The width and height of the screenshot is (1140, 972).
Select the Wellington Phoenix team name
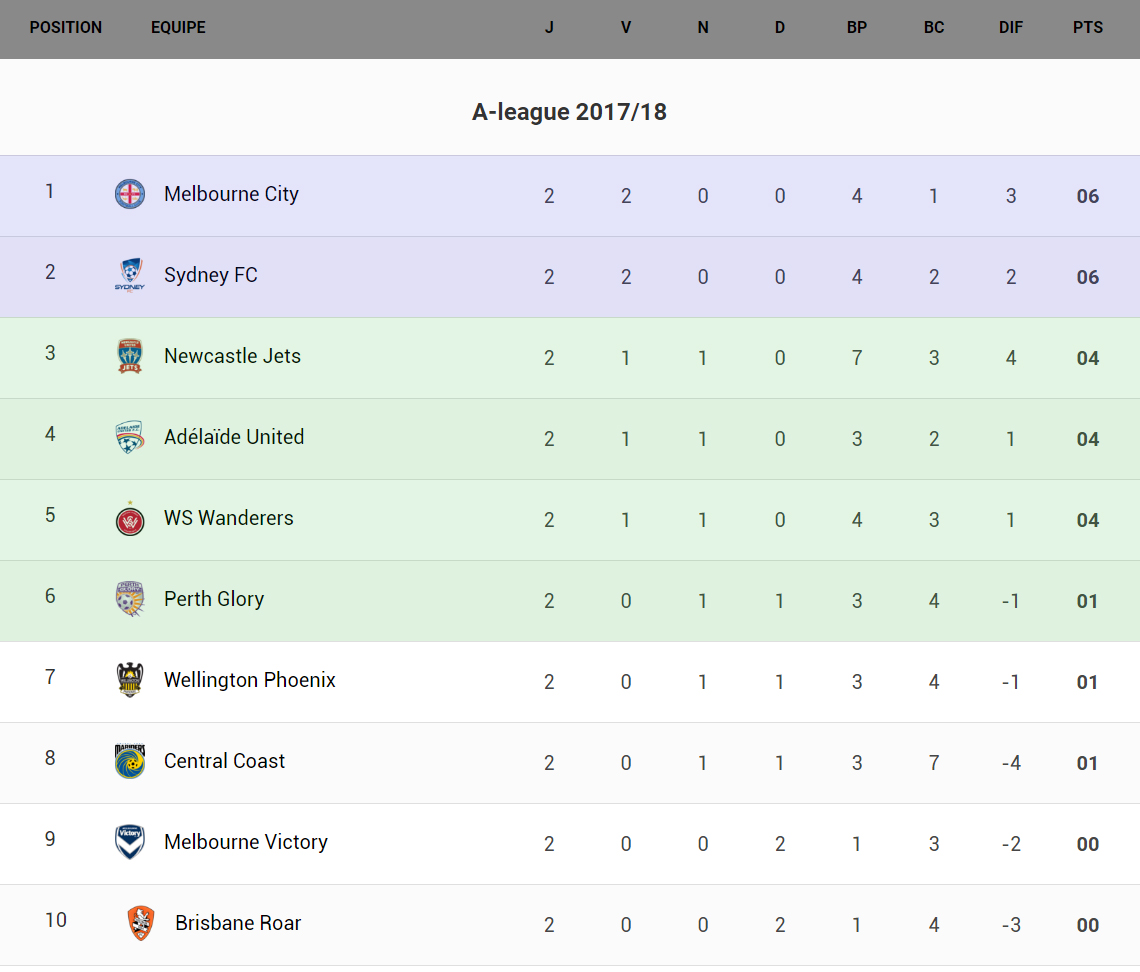click(x=250, y=680)
